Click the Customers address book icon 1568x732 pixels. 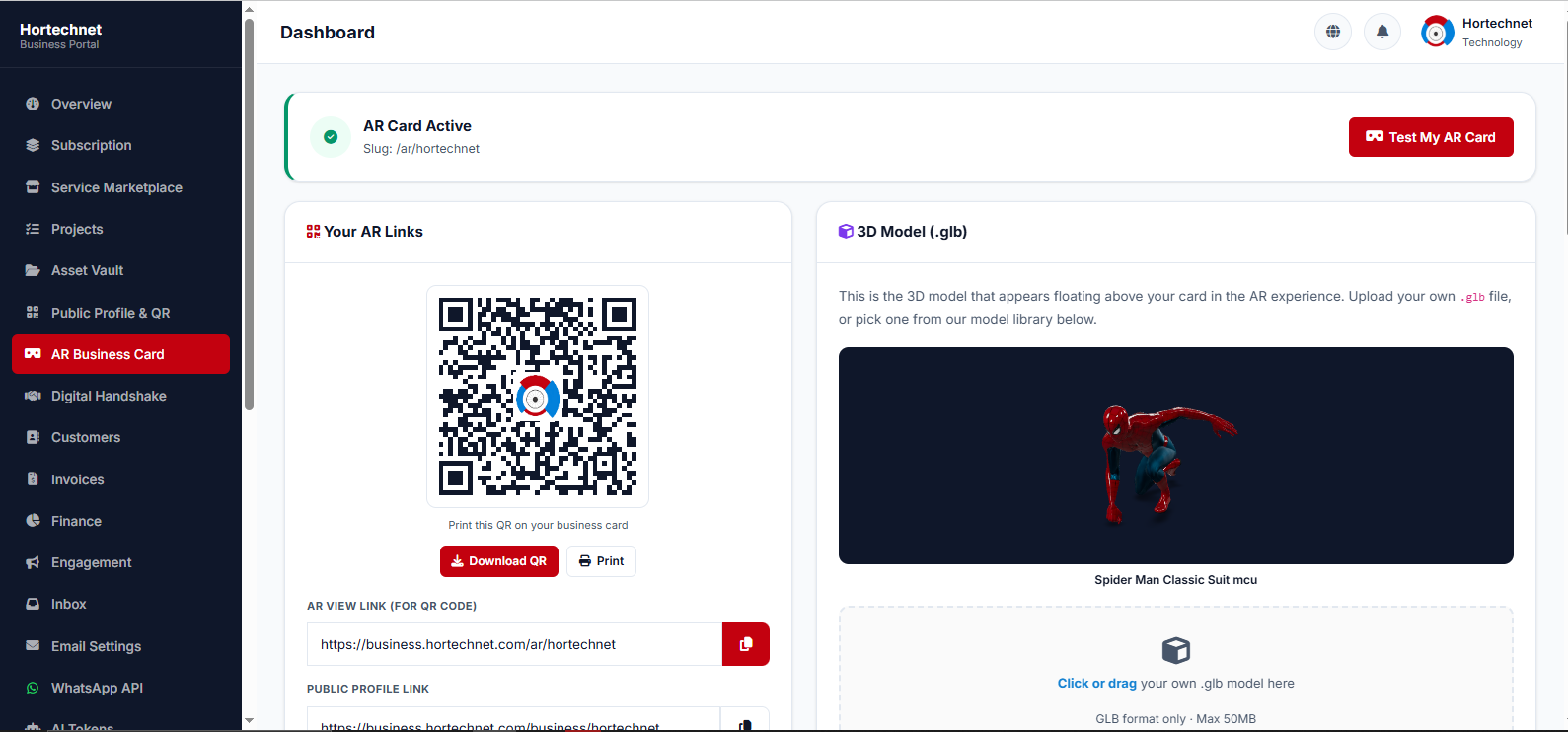[33, 437]
